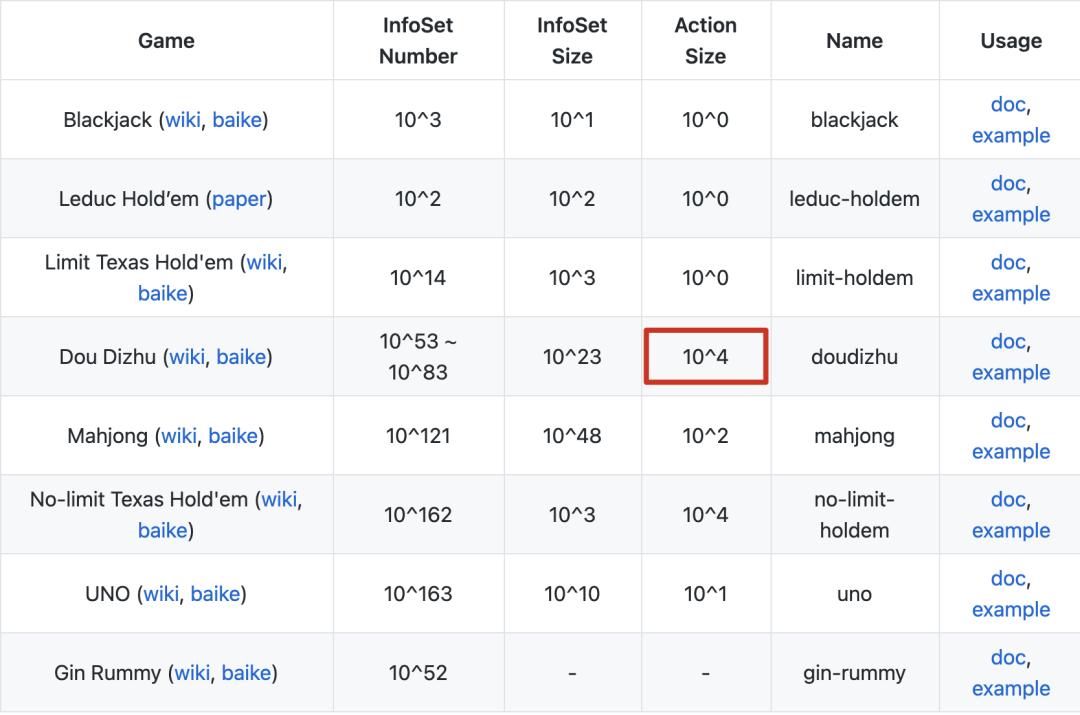Open the example link for leduc-holdem
Image resolution: width=1080 pixels, height=715 pixels.
coord(1010,215)
